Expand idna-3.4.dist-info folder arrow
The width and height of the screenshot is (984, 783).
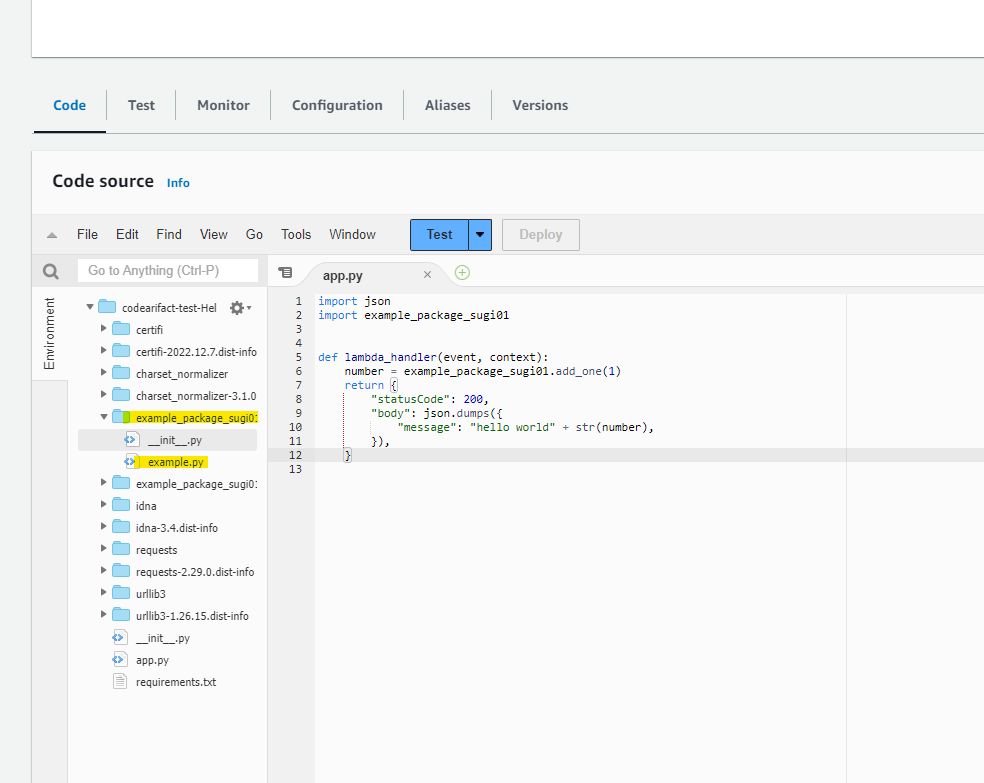[104, 526]
